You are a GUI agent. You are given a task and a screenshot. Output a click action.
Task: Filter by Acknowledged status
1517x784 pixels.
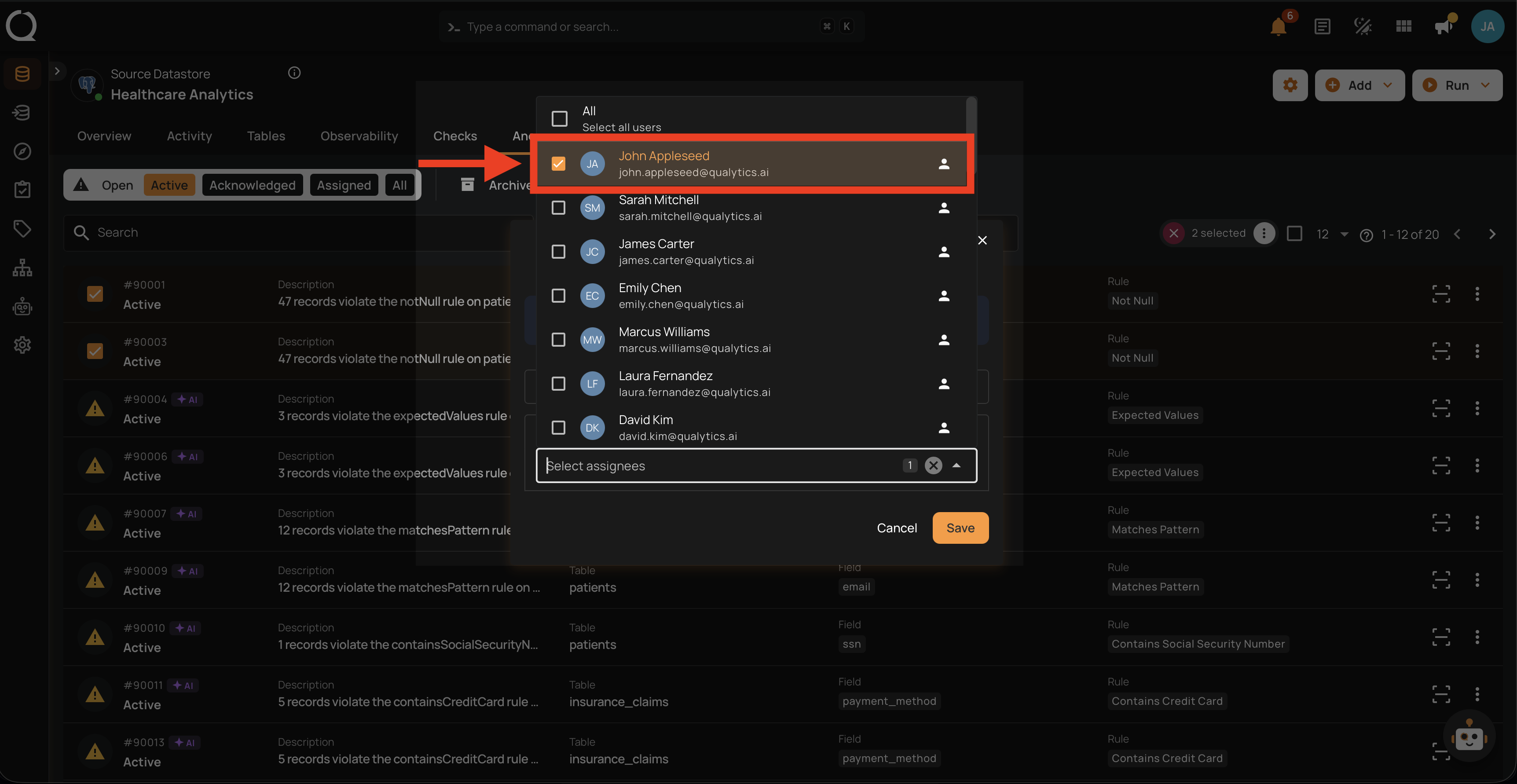click(x=253, y=185)
